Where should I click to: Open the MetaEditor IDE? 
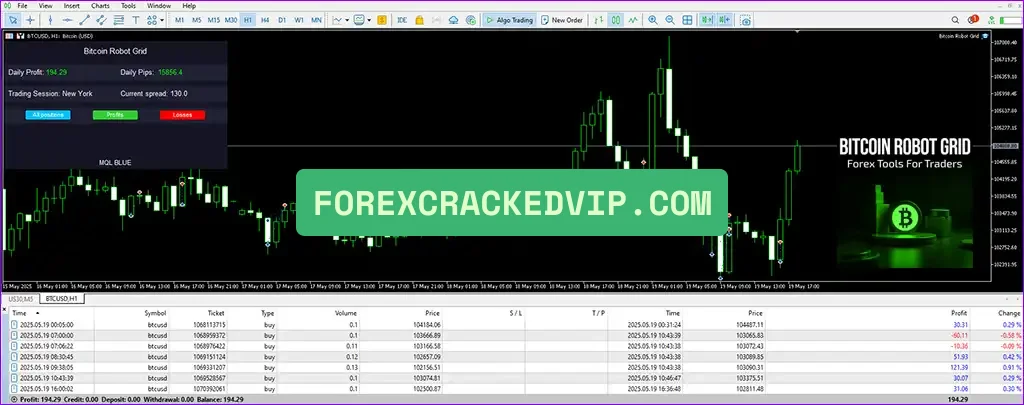(x=402, y=20)
